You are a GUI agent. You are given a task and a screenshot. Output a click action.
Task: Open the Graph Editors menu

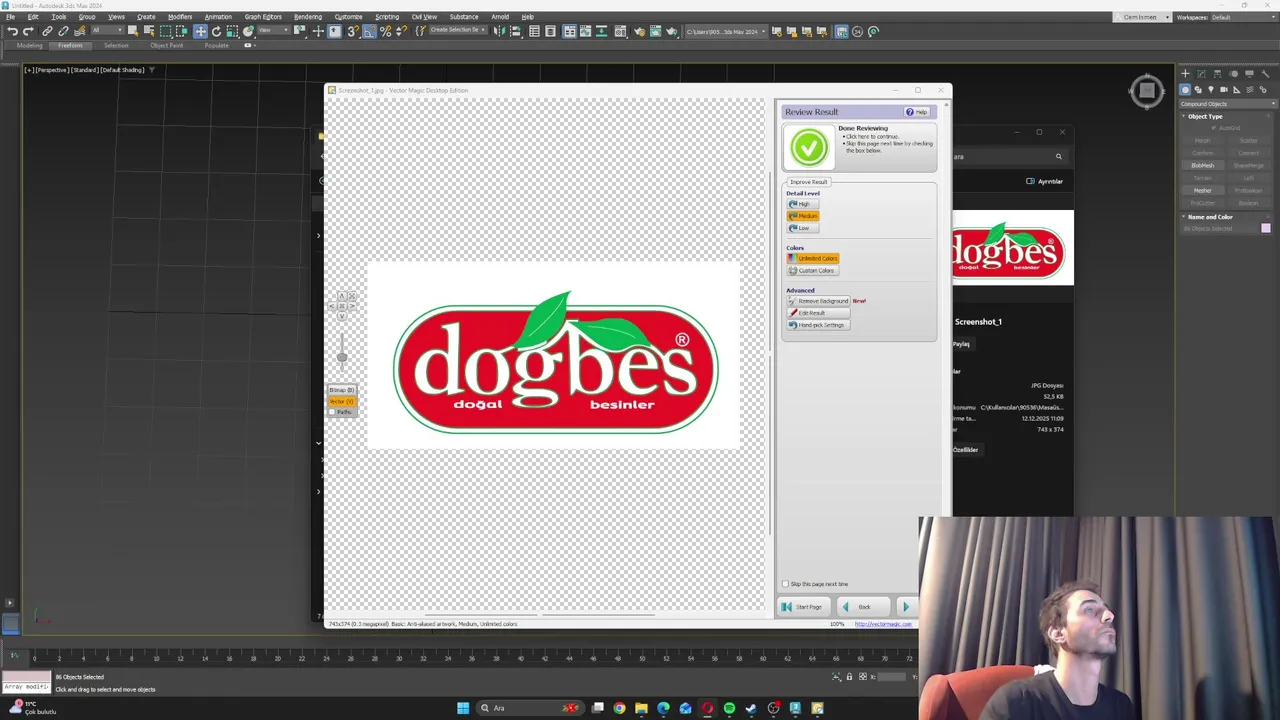coord(263,17)
